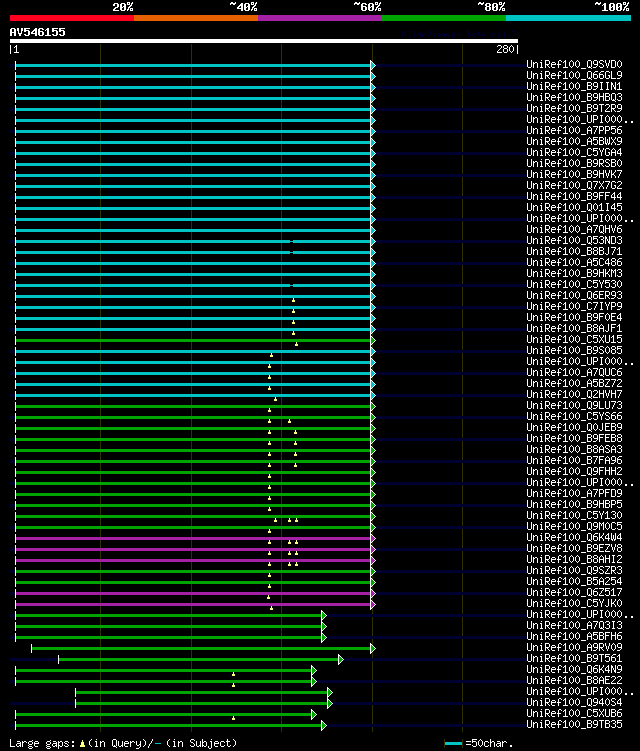The height and width of the screenshot is (751, 640).
Task: Select UniRef100_Q6Z517 label
Action: pyautogui.click(x=574, y=593)
